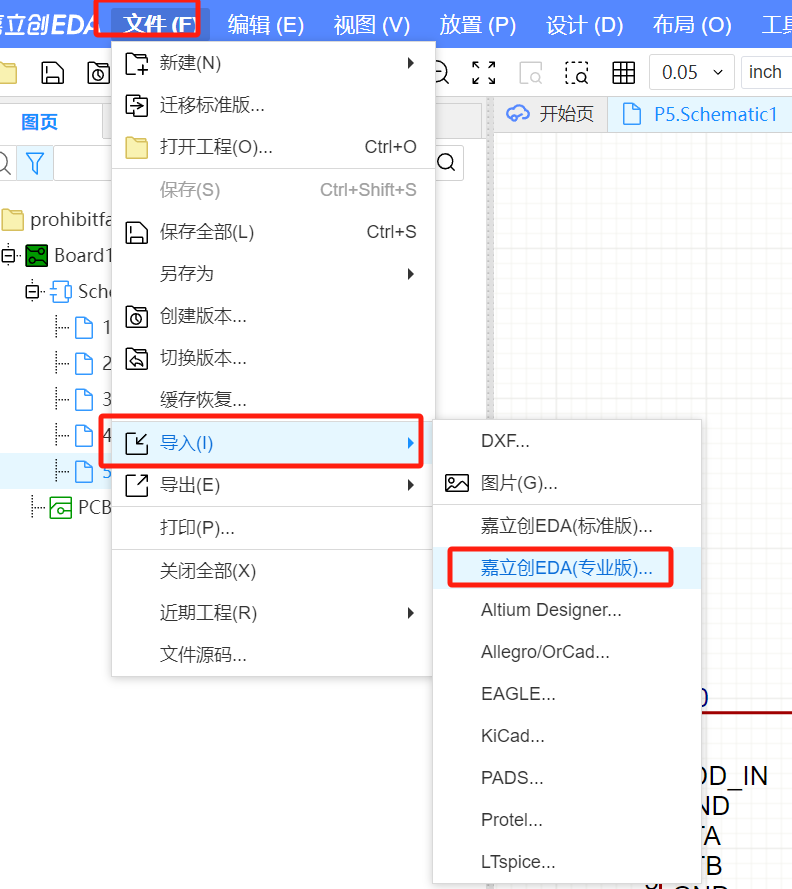
Task: Click the filter text input field
Action: [83, 163]
